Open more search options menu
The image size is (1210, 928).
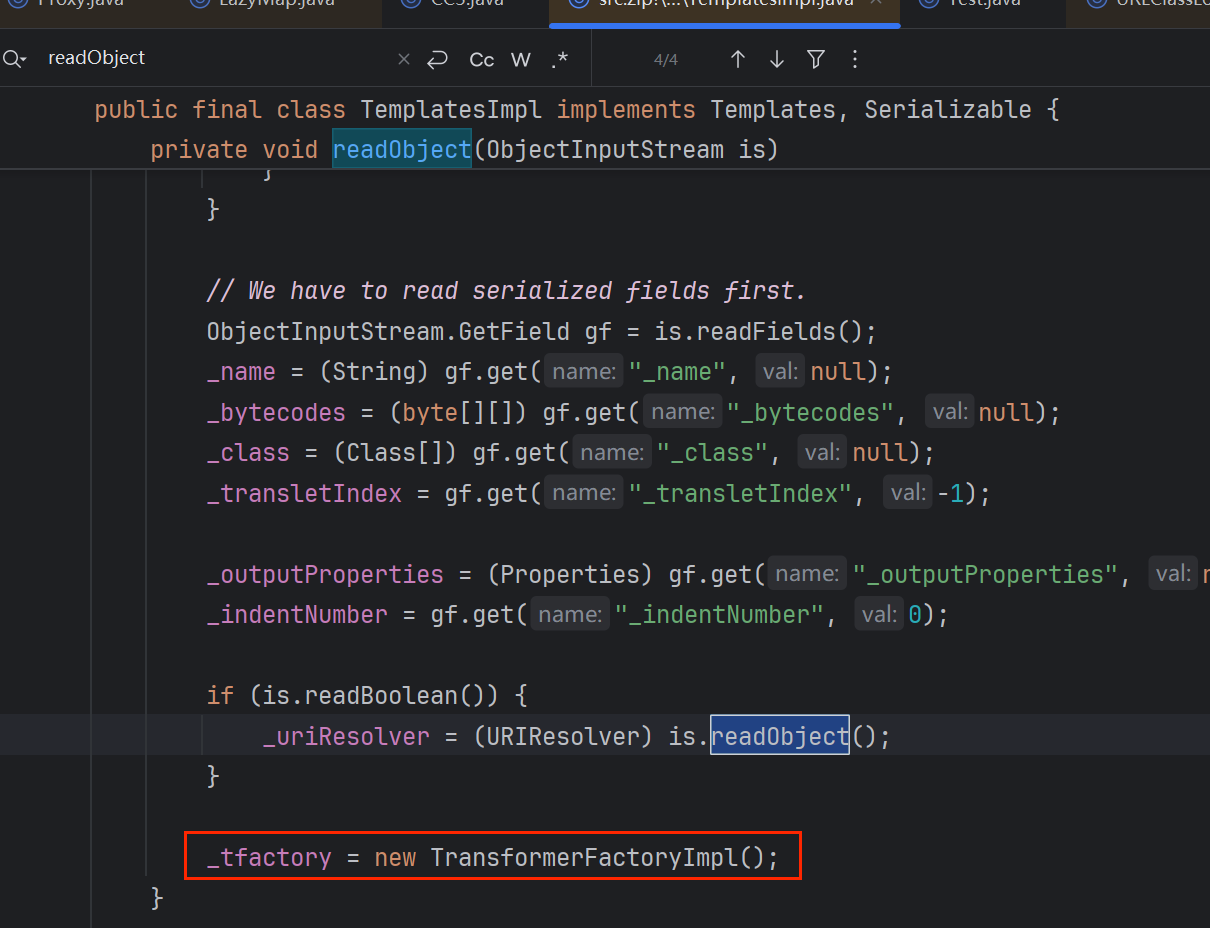coord(854,59)
